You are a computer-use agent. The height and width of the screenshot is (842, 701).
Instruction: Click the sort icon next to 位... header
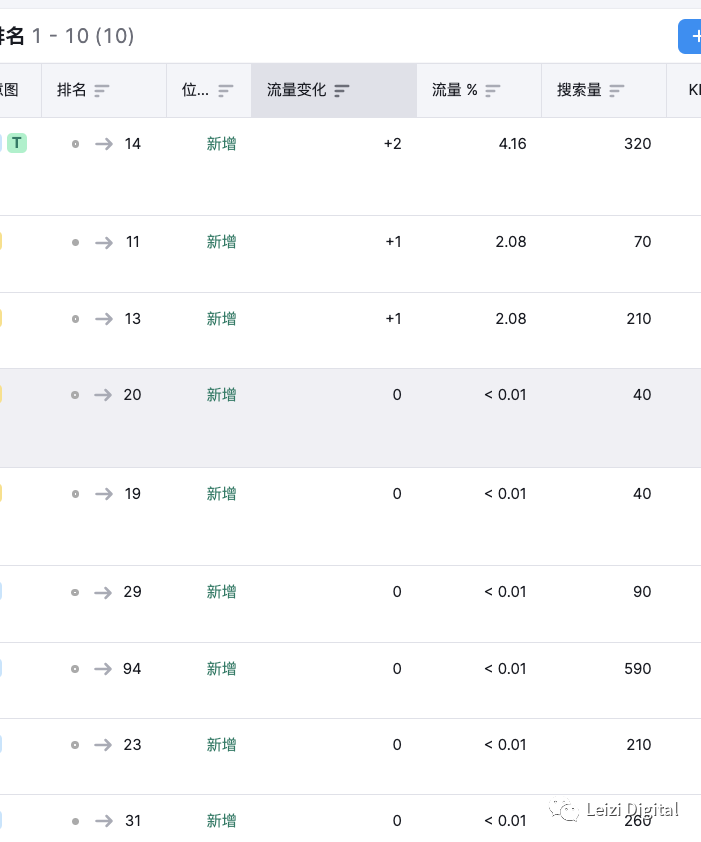coord(226,91)
